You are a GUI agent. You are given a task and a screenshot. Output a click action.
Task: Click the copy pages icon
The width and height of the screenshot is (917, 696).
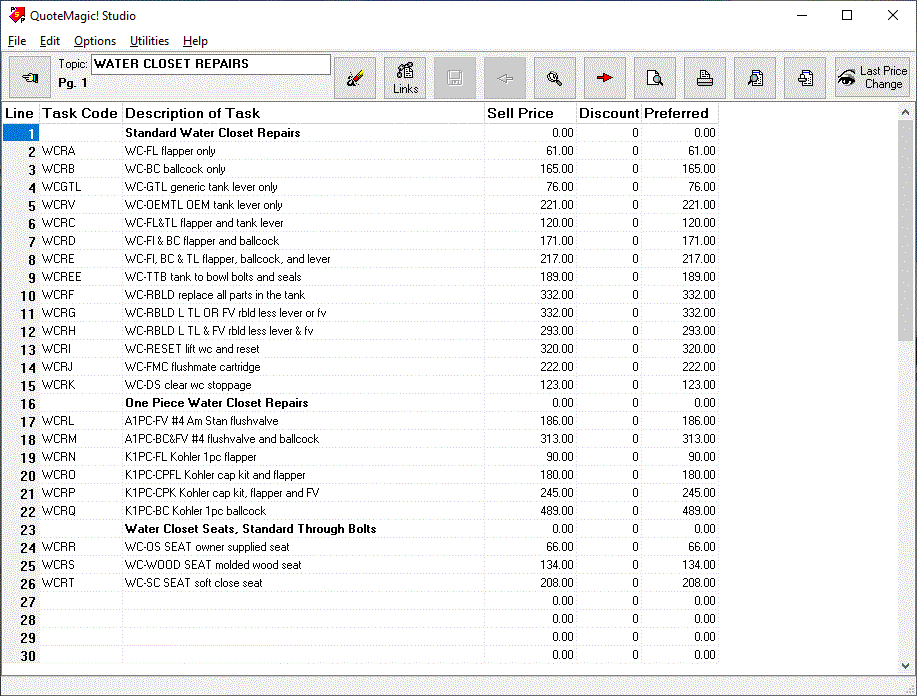[805, 77]
